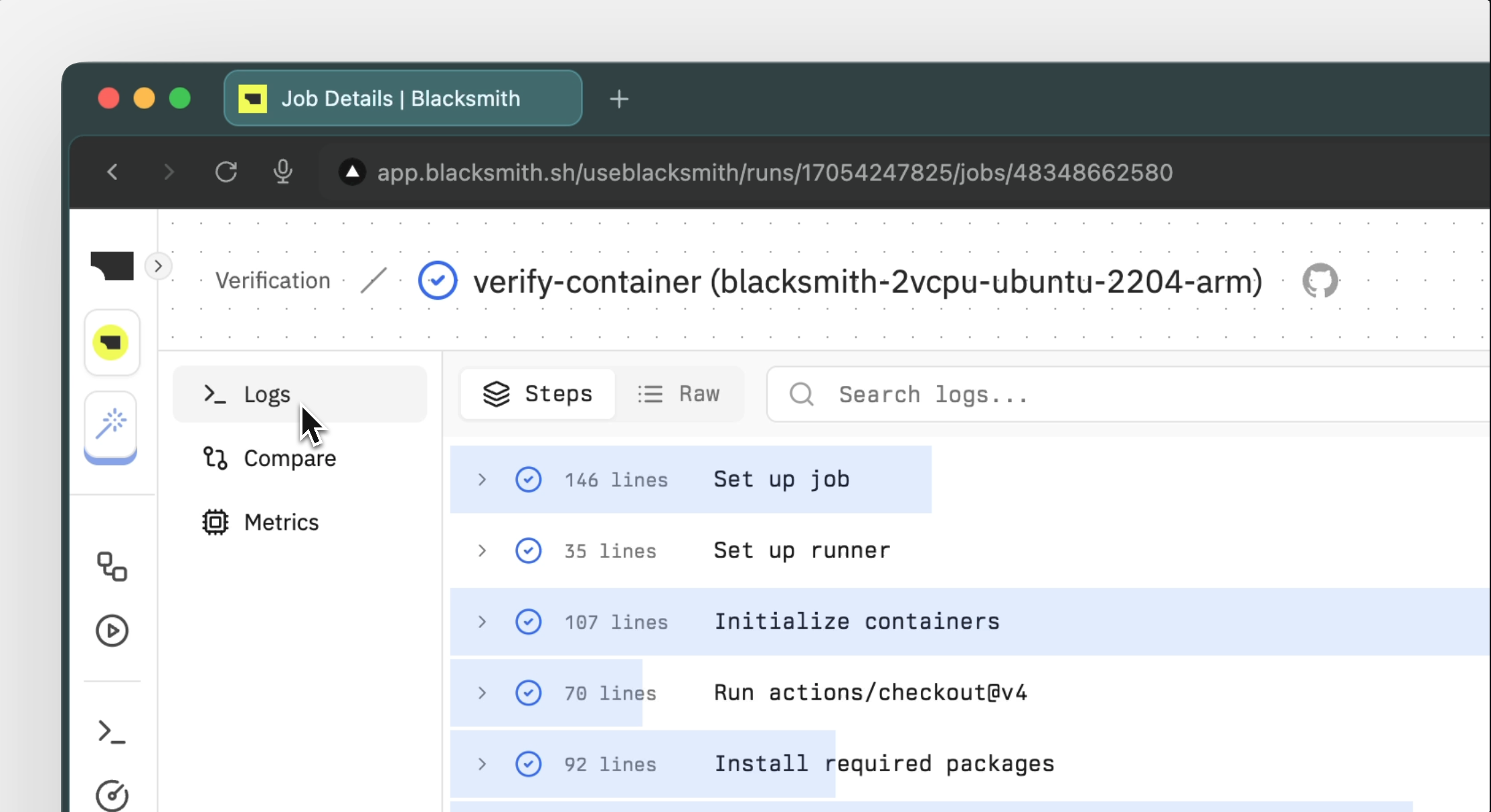Viewport: 1491px width, 812px height.
Task: Select the Metrics section
Action: (300, 522)
